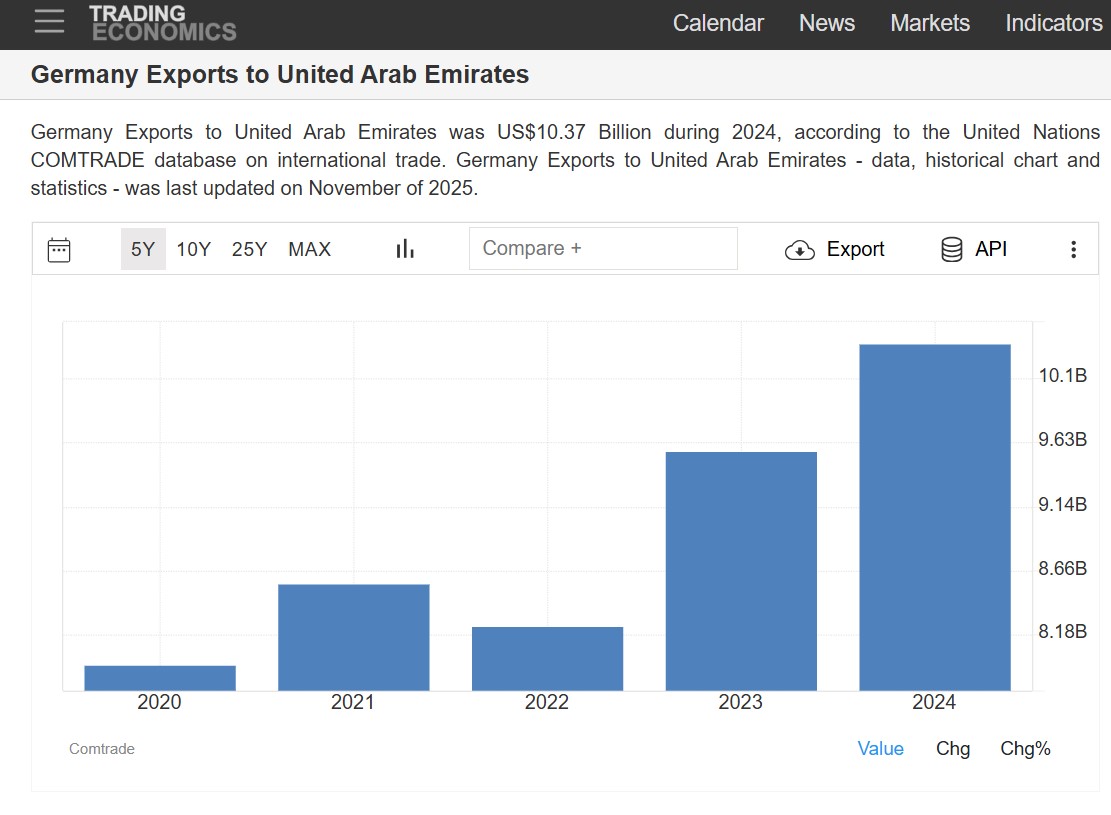Screen dimensions: 1111x815
Task: Open the bar chart type icon
Action: pyautogui.click(x=405, y=249)
